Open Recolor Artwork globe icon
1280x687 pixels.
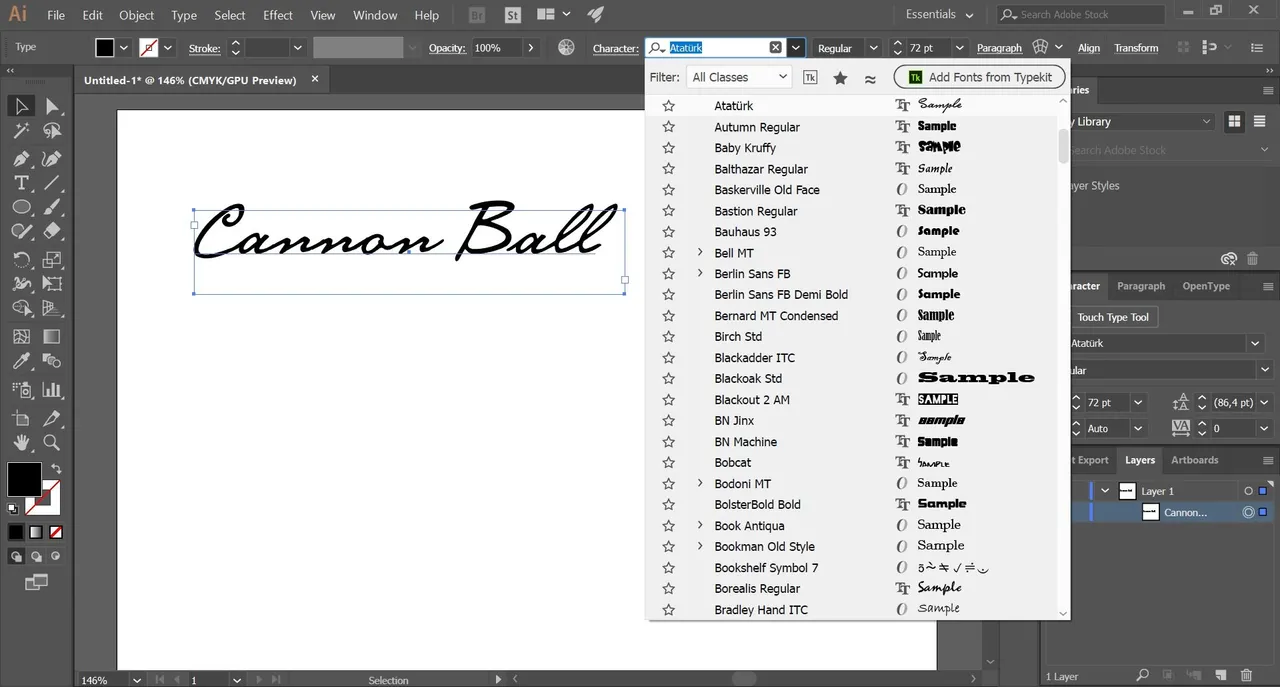[x=566, y=47]
